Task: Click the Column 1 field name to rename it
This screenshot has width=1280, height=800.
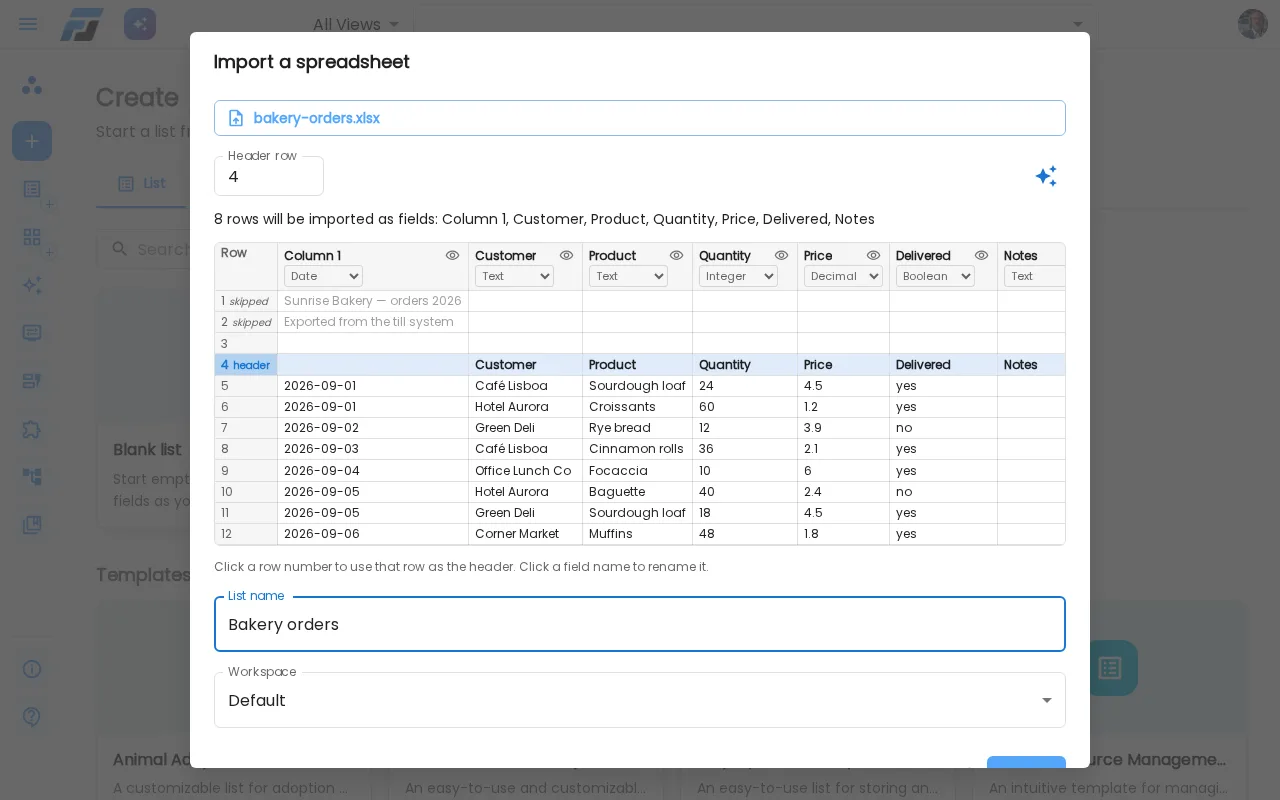Action: (x=312, y=256)
